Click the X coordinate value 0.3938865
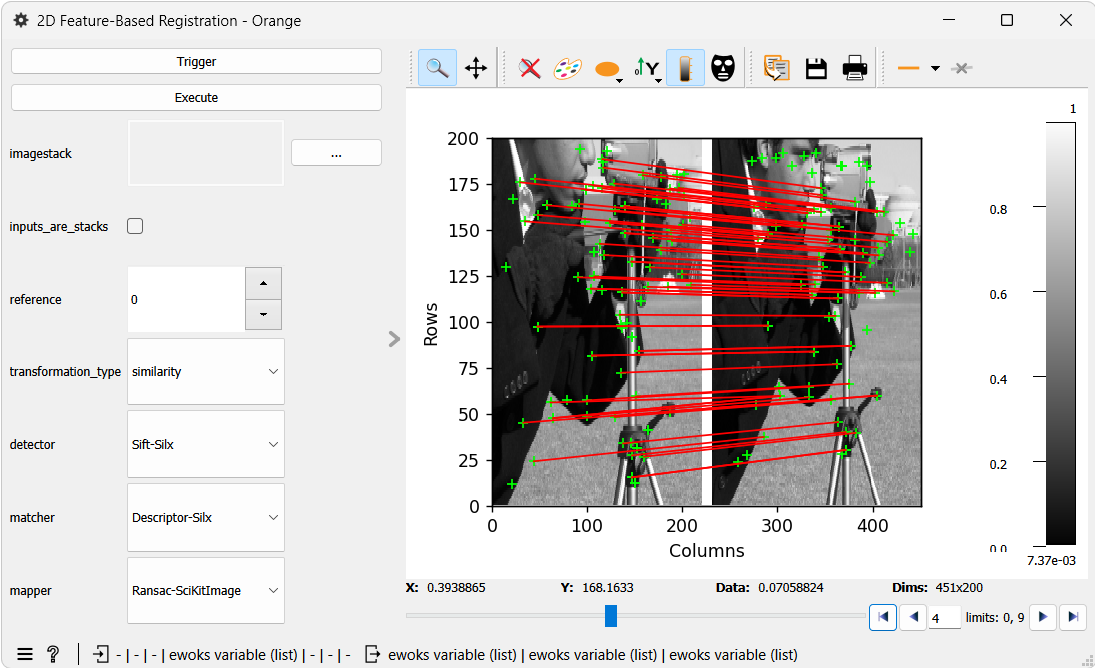Viewport: 1095px width, 668px height. [456, 588]
